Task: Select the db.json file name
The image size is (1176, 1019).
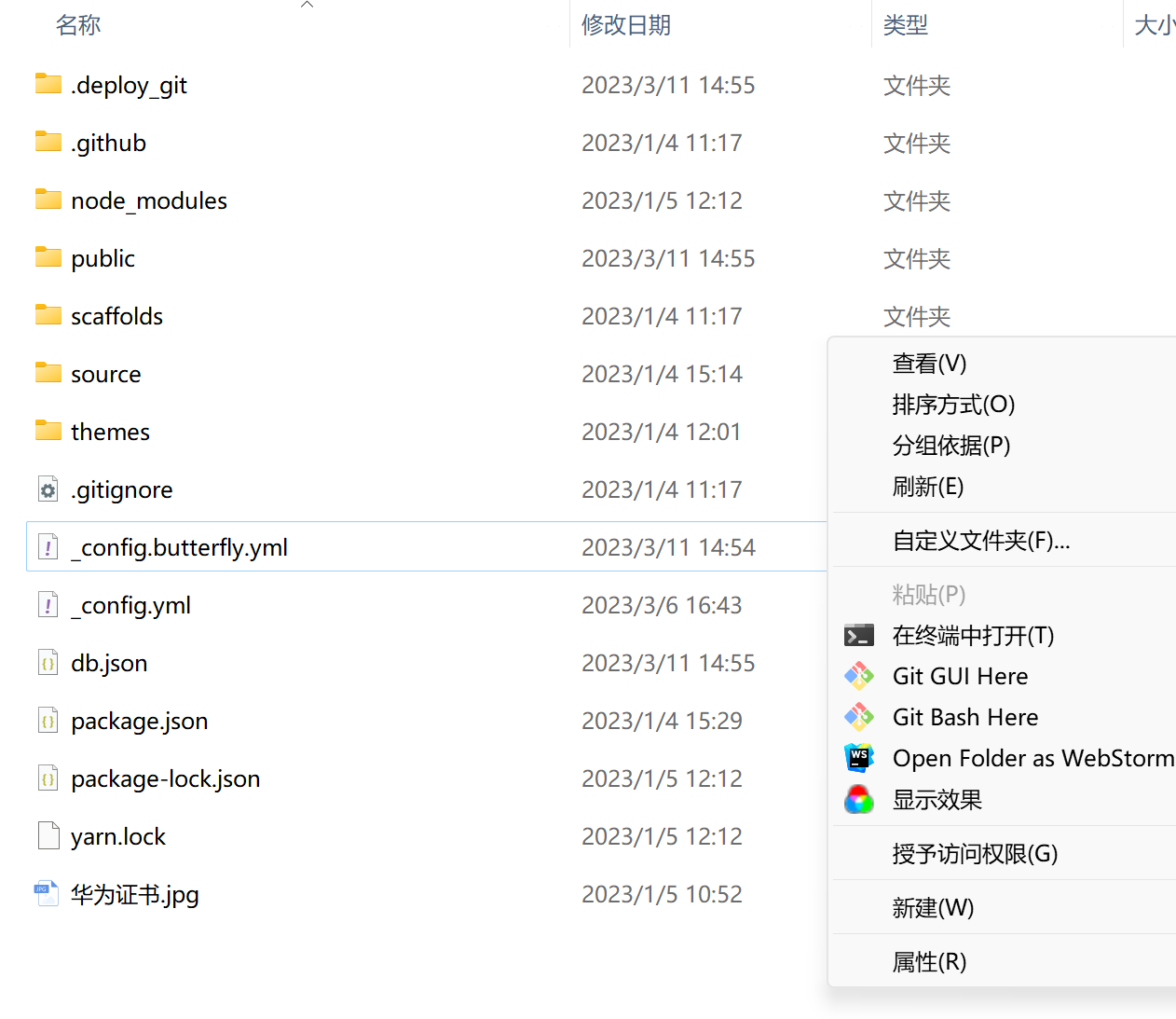Action: (109, 664)
